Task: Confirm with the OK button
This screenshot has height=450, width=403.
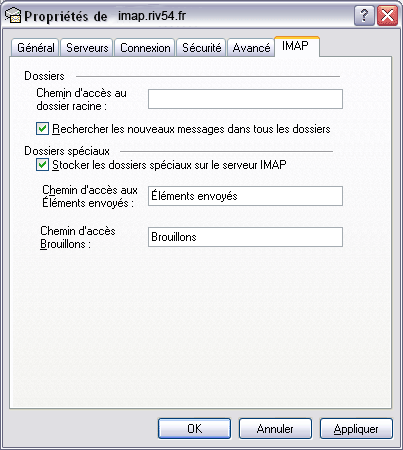Action: tap(194, 429)
